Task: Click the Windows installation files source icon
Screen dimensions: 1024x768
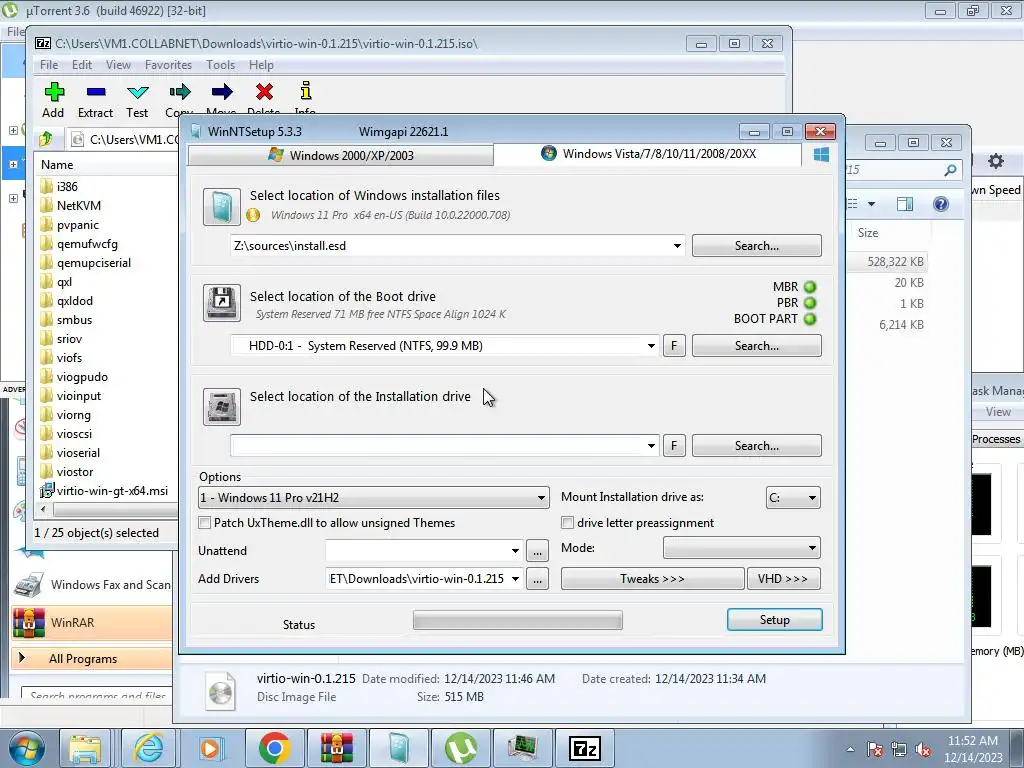Action: [221, 207]
